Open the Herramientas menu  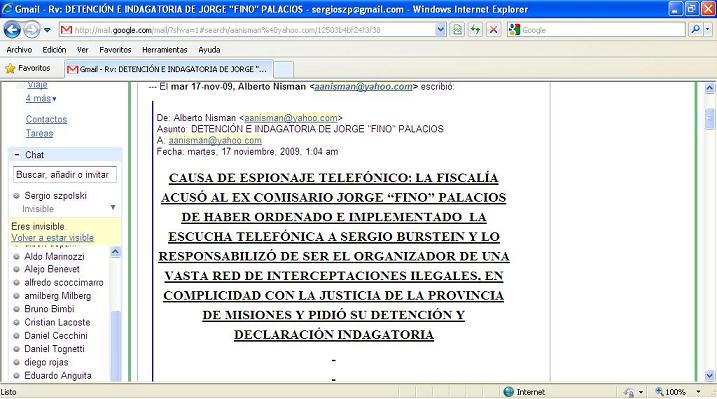click(165, 50)
